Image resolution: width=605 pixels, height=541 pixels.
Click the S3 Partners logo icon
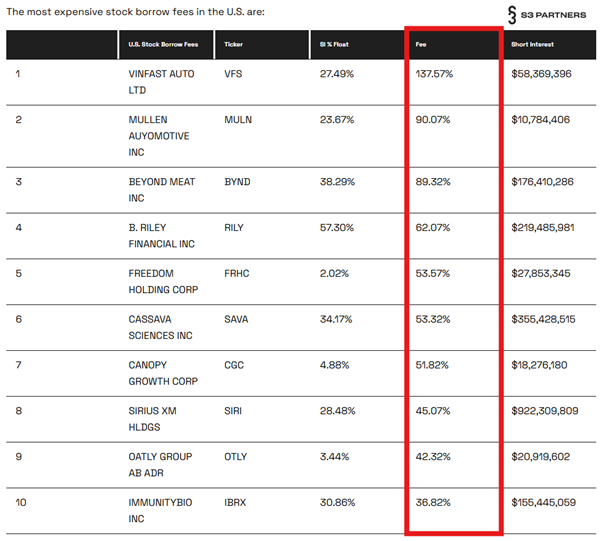point(514,15)
